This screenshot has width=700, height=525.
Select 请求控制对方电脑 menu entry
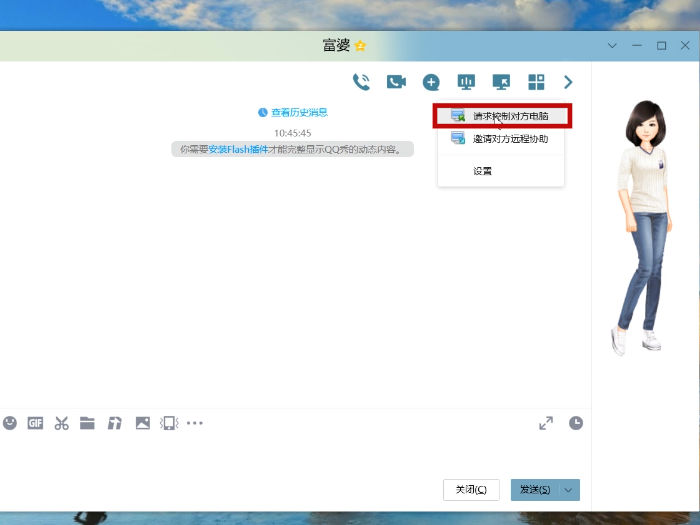tap(501, 116)
